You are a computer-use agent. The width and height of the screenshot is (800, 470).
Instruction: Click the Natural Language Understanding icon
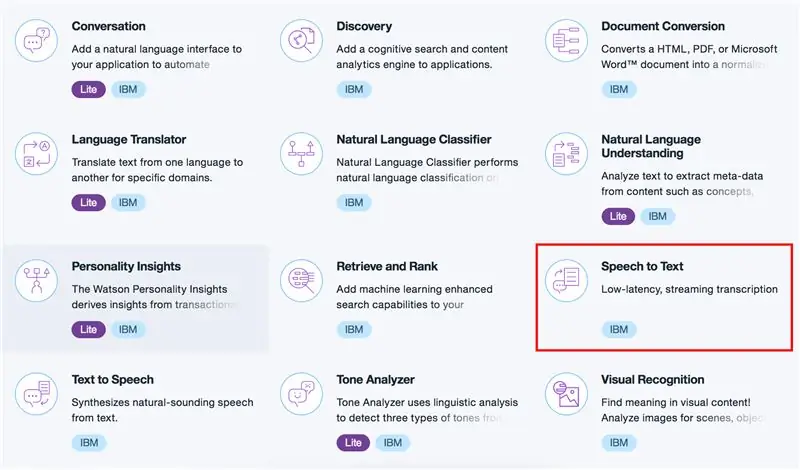tap(566, 154)
